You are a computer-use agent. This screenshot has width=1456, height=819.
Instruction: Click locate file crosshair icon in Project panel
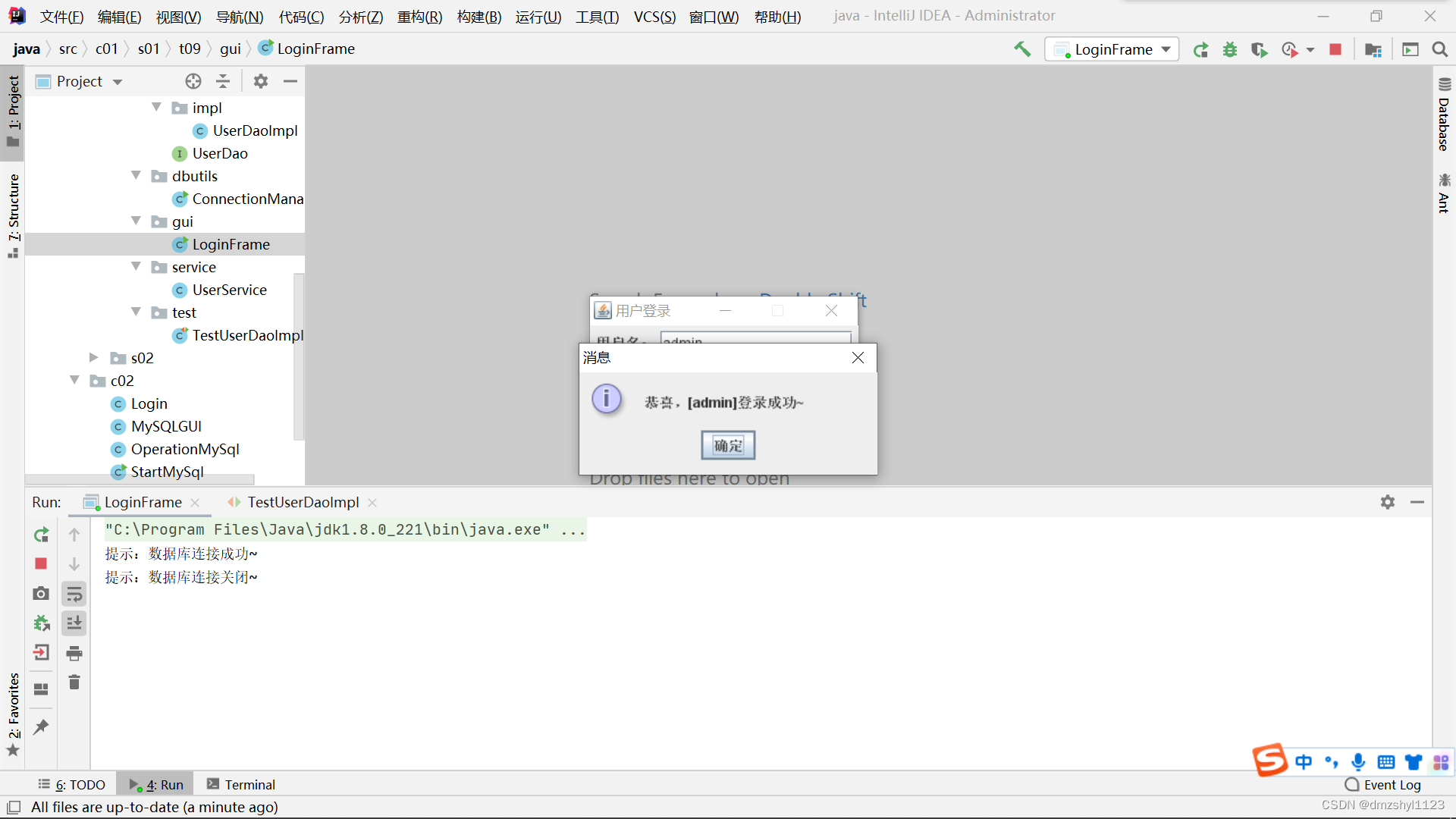click(x=193, y=81)
